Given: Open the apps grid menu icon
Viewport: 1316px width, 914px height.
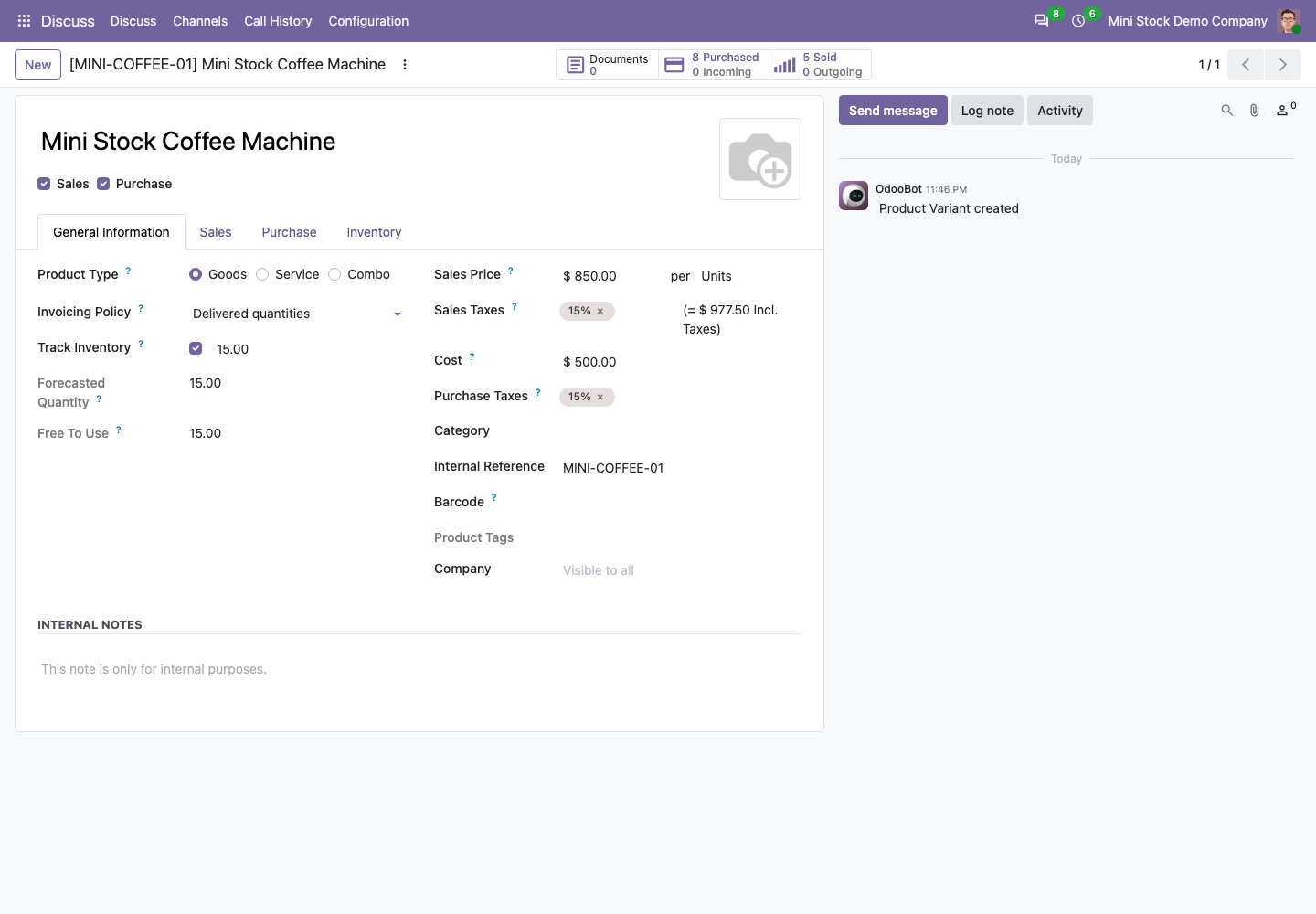Looking at the screenshot, I should (x=25, y=21).
